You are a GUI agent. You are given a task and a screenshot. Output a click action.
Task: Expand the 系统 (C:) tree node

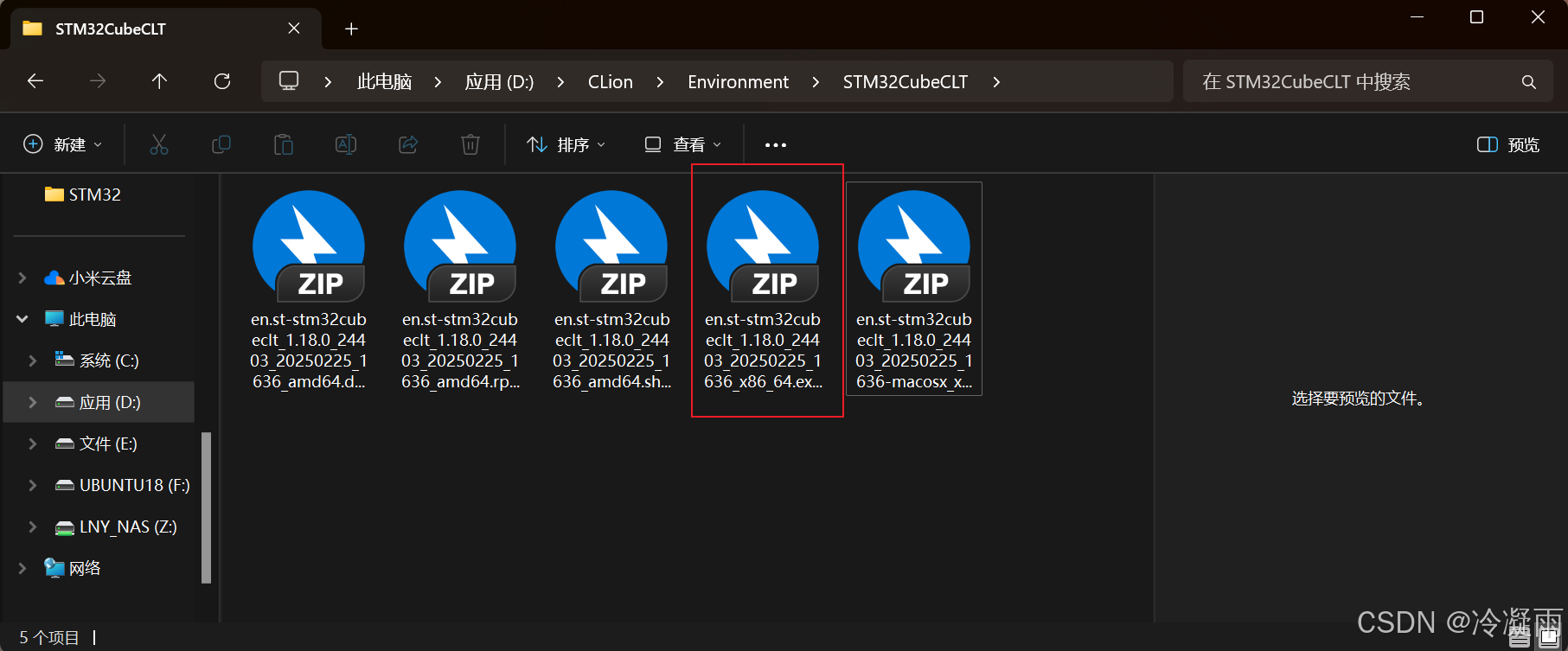[33, 361]
